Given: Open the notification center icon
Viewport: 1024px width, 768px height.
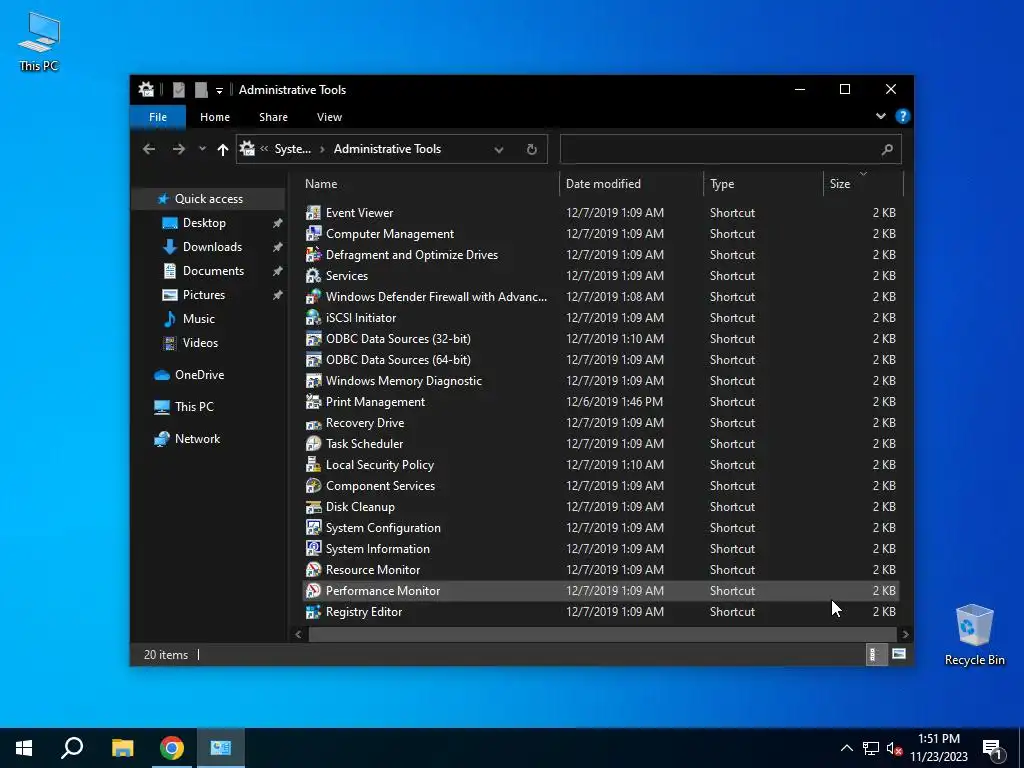Looking at the screenshot, I should point(993,748).
